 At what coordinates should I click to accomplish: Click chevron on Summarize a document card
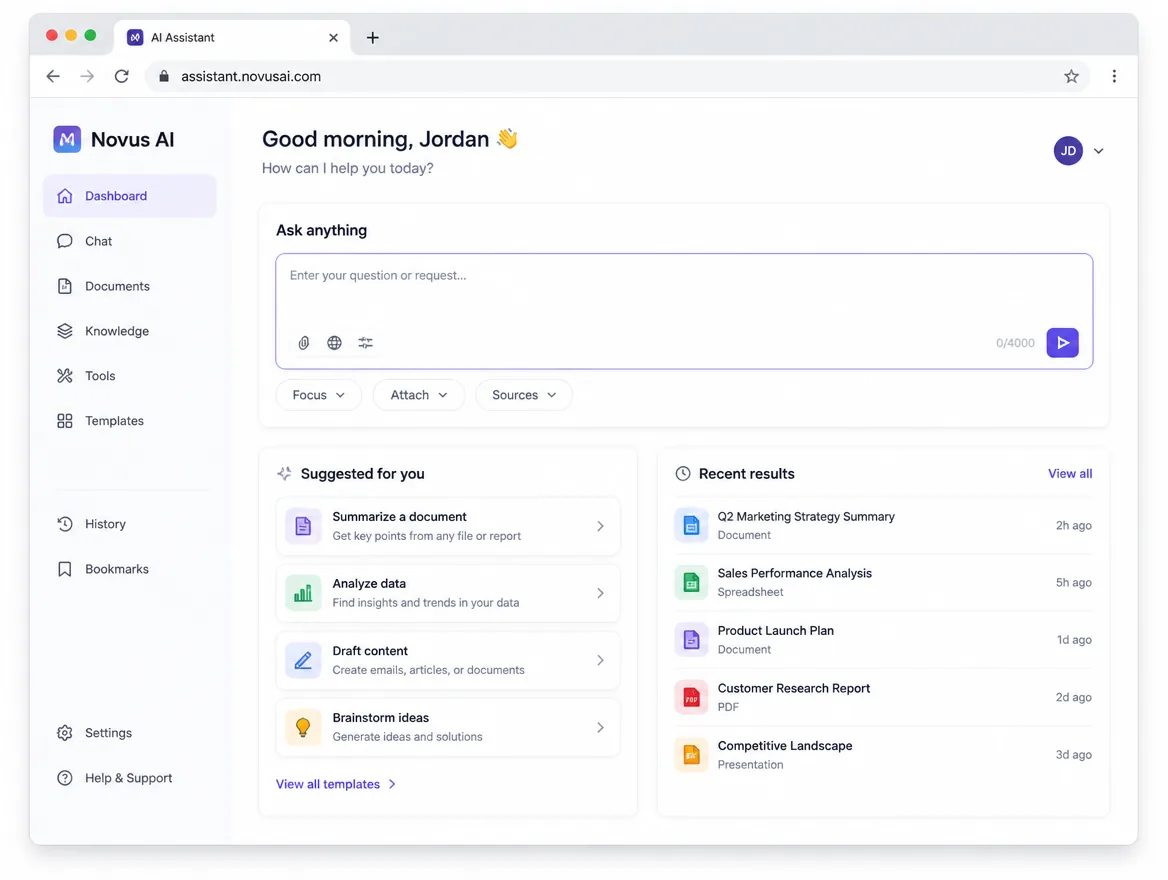(600, 526)
